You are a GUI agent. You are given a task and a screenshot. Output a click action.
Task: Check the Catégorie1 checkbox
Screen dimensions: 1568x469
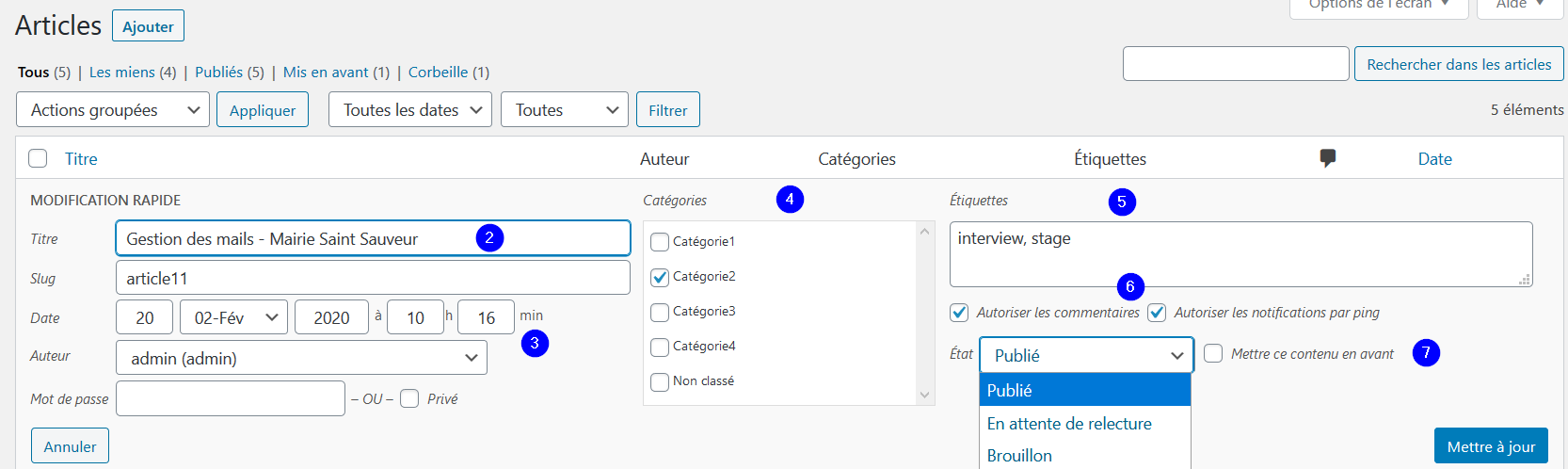click(x=660, y=242)
